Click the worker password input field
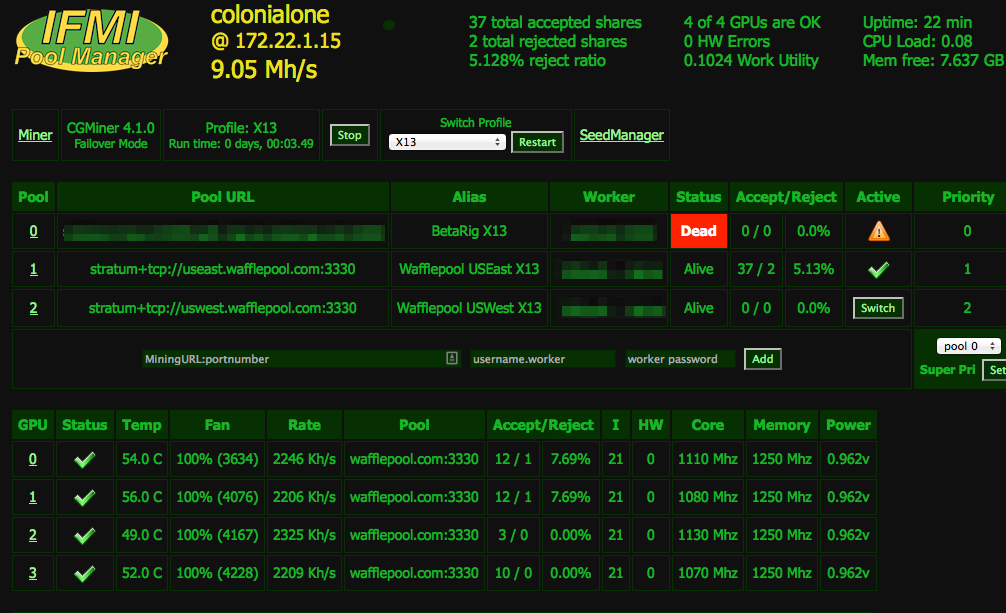The image size is (1006, 613). point(680,359)
